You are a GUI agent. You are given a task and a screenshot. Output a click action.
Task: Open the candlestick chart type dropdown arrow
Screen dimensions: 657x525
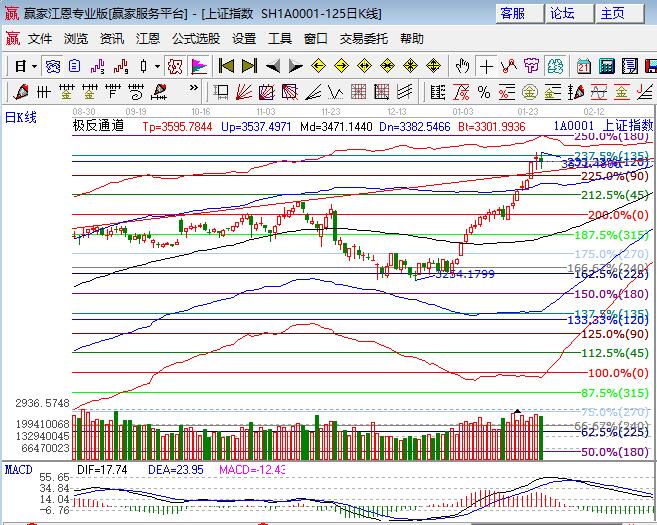[x=157, y=66]
